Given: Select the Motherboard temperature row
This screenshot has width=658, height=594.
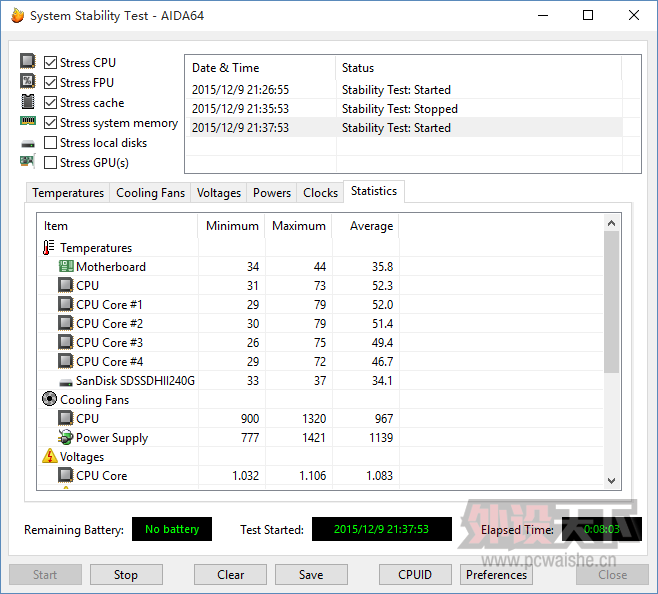Looking at the screenshot, I should [x=320, y=266].
